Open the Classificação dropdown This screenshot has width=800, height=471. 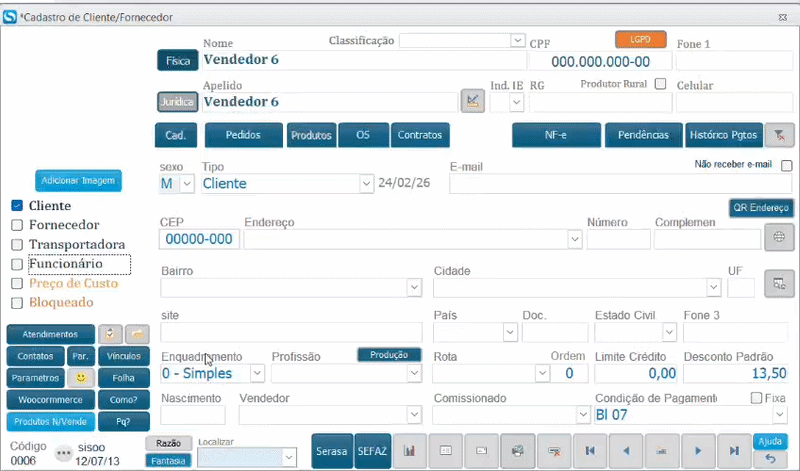pyautogui.click(x=517, y=41)
